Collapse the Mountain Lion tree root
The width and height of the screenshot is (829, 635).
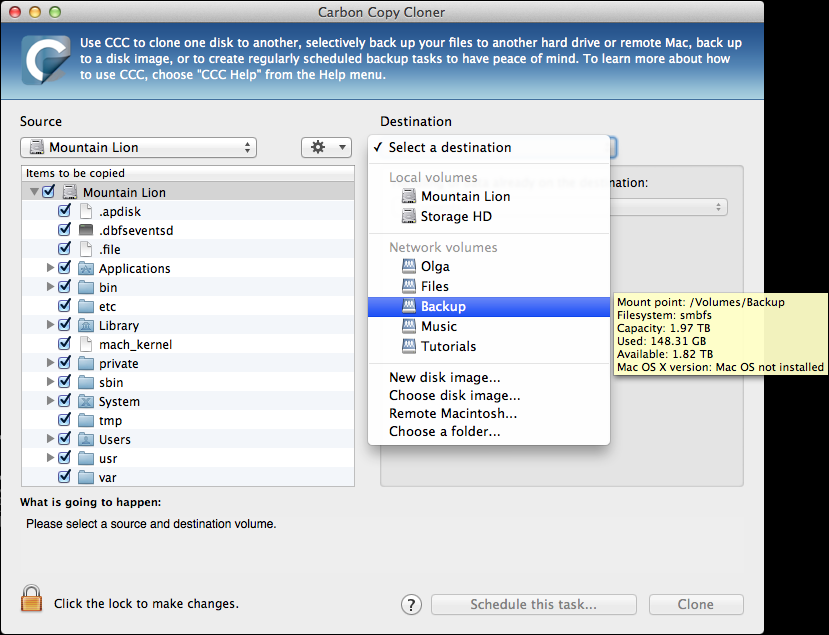[34, 192]
